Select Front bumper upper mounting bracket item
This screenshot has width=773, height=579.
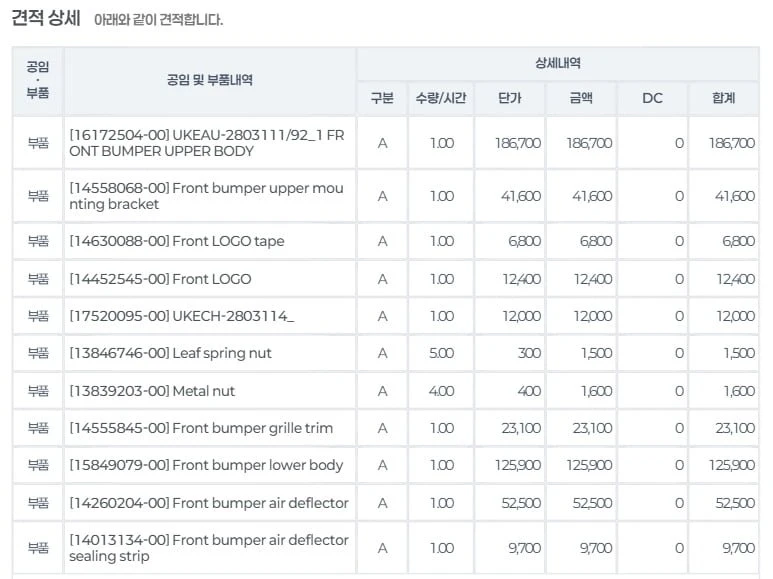pyautogui.click(x=206, y=196)
